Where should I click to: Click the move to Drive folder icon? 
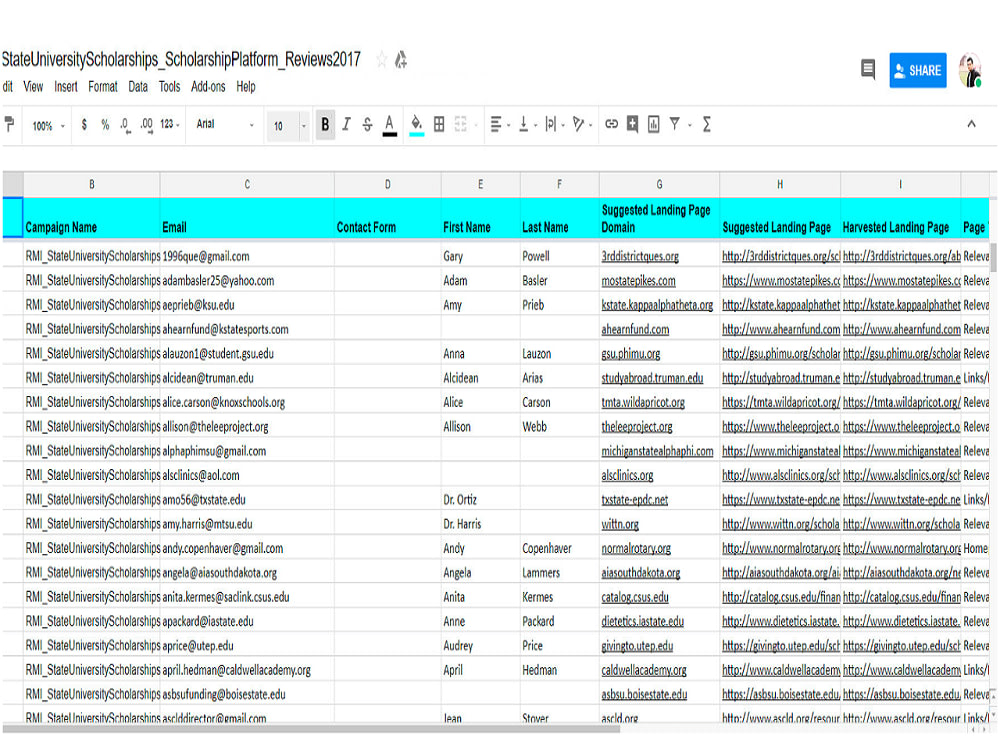coord(401,60)
